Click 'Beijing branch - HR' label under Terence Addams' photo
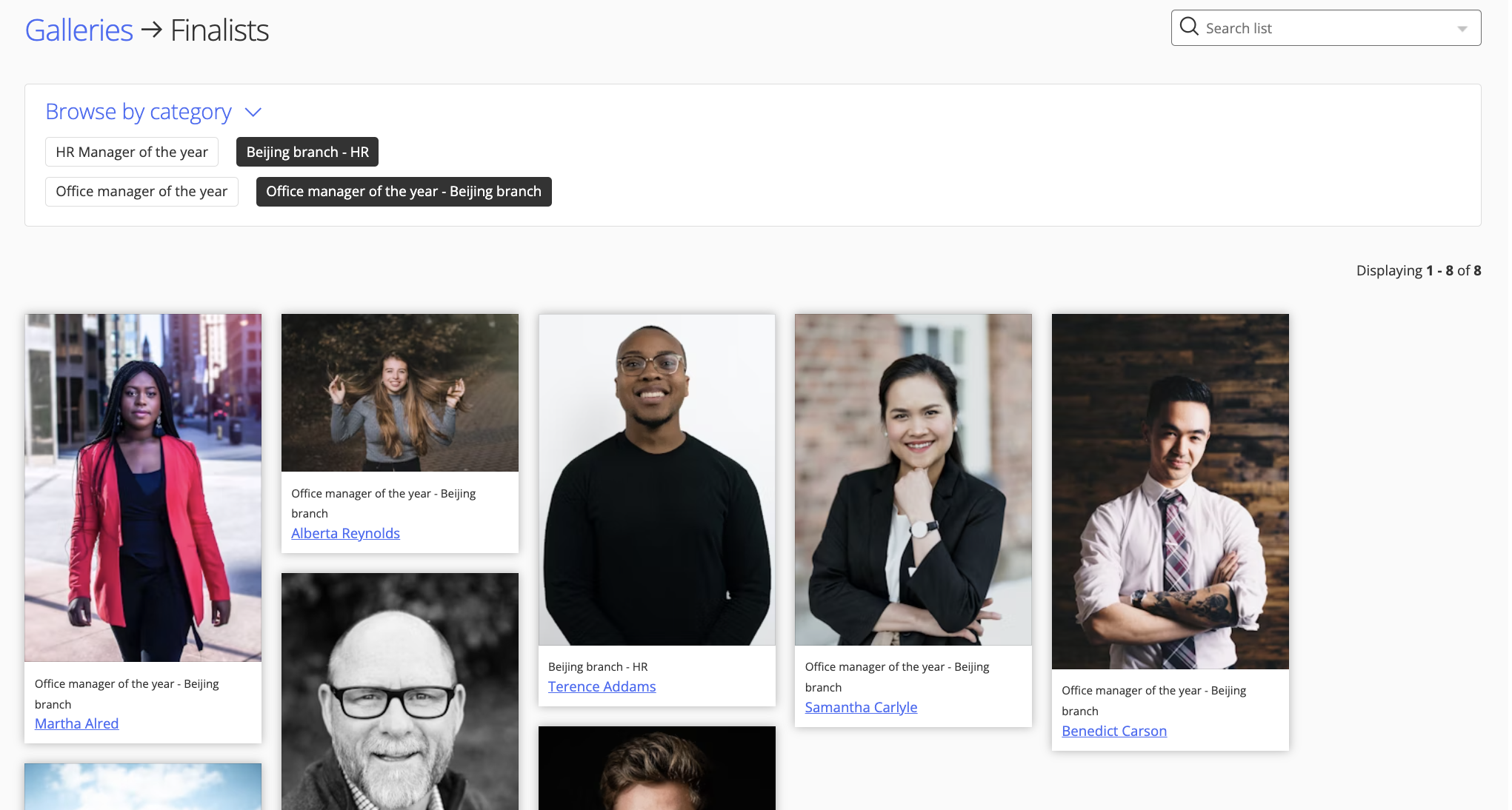The image size is (1512, 810). [x=598, y=666]
